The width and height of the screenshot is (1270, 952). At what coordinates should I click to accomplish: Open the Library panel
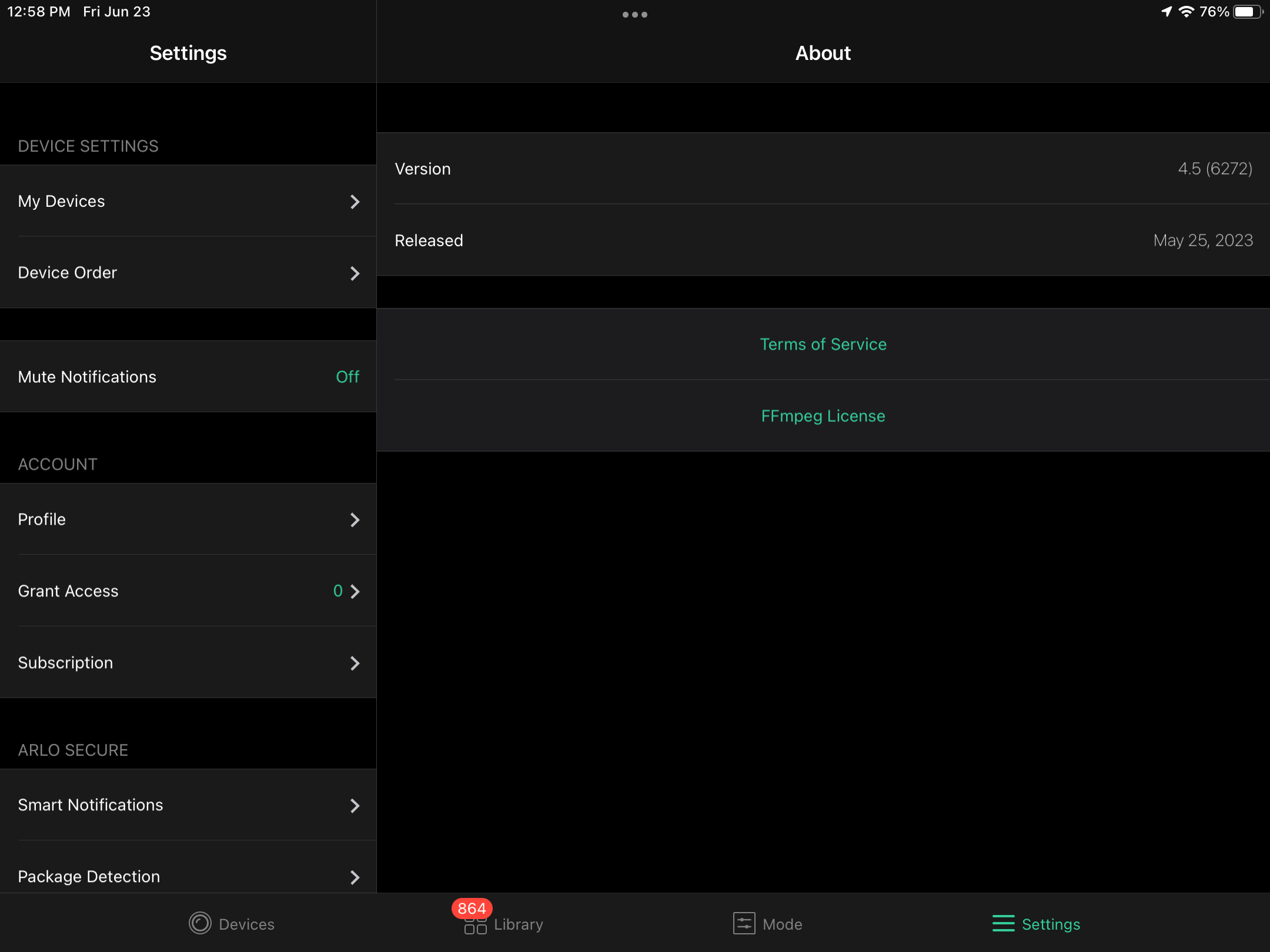click(500, 923)
